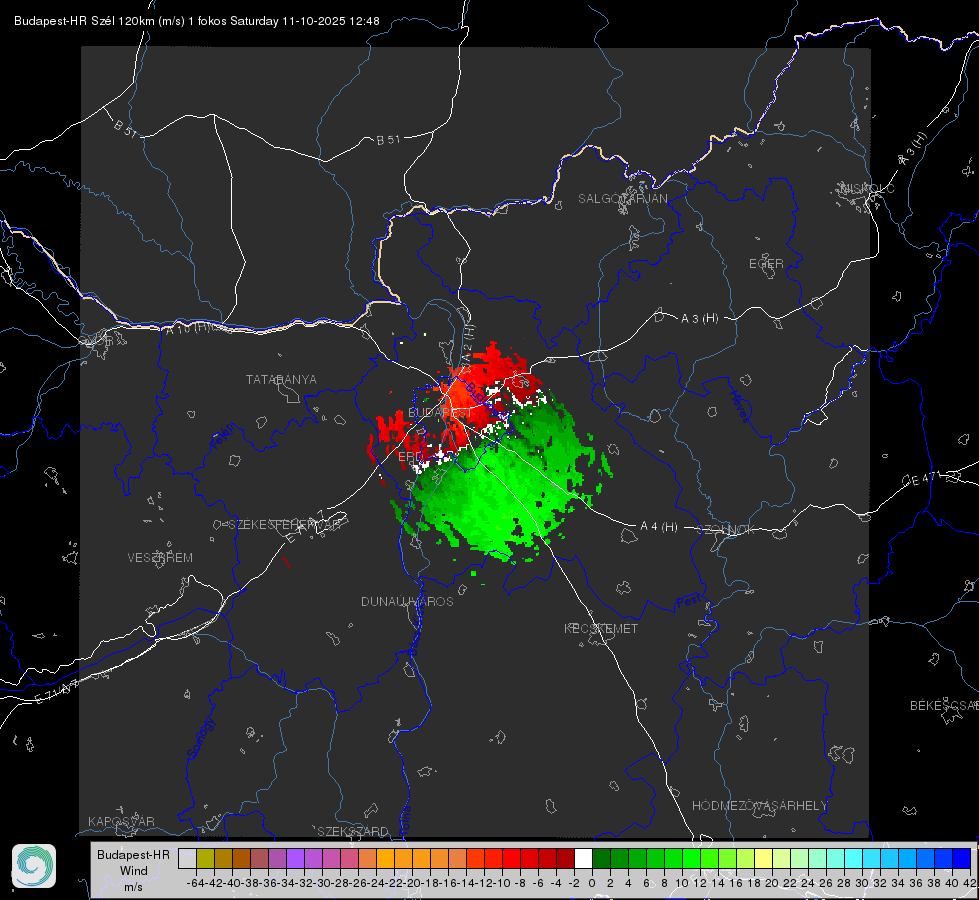Image resolution: width=979 pixels, height=900 pixels.
Task: Click the legend value 20
Action: [x=772, y=883]
